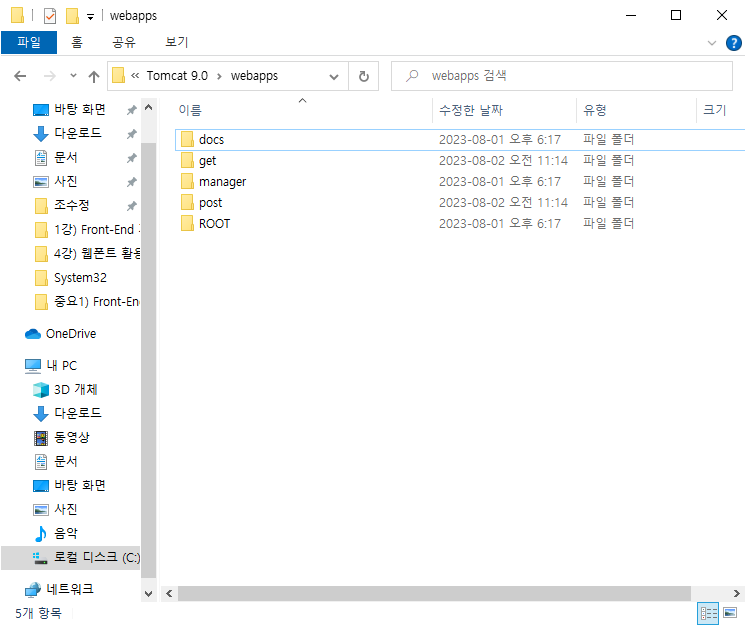The height and width of the screenshot is (626, 746).
Task: Expand the ribbon with the chevron
Action: (712, 43)
